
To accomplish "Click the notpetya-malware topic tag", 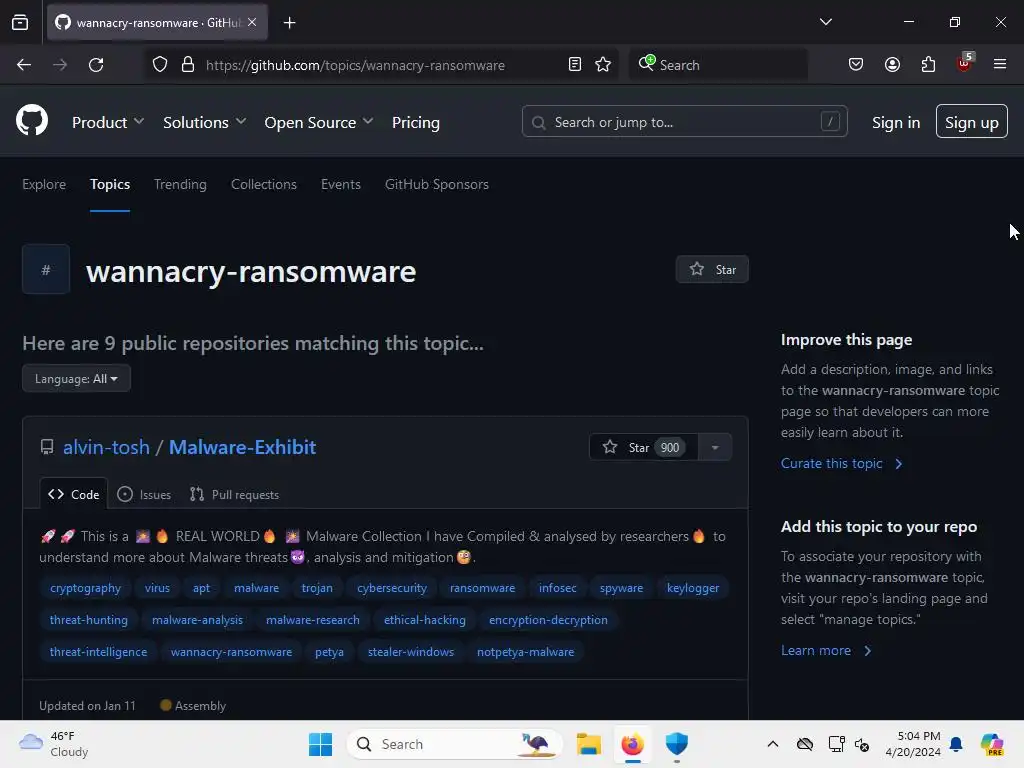I will (x=526, y=652).
